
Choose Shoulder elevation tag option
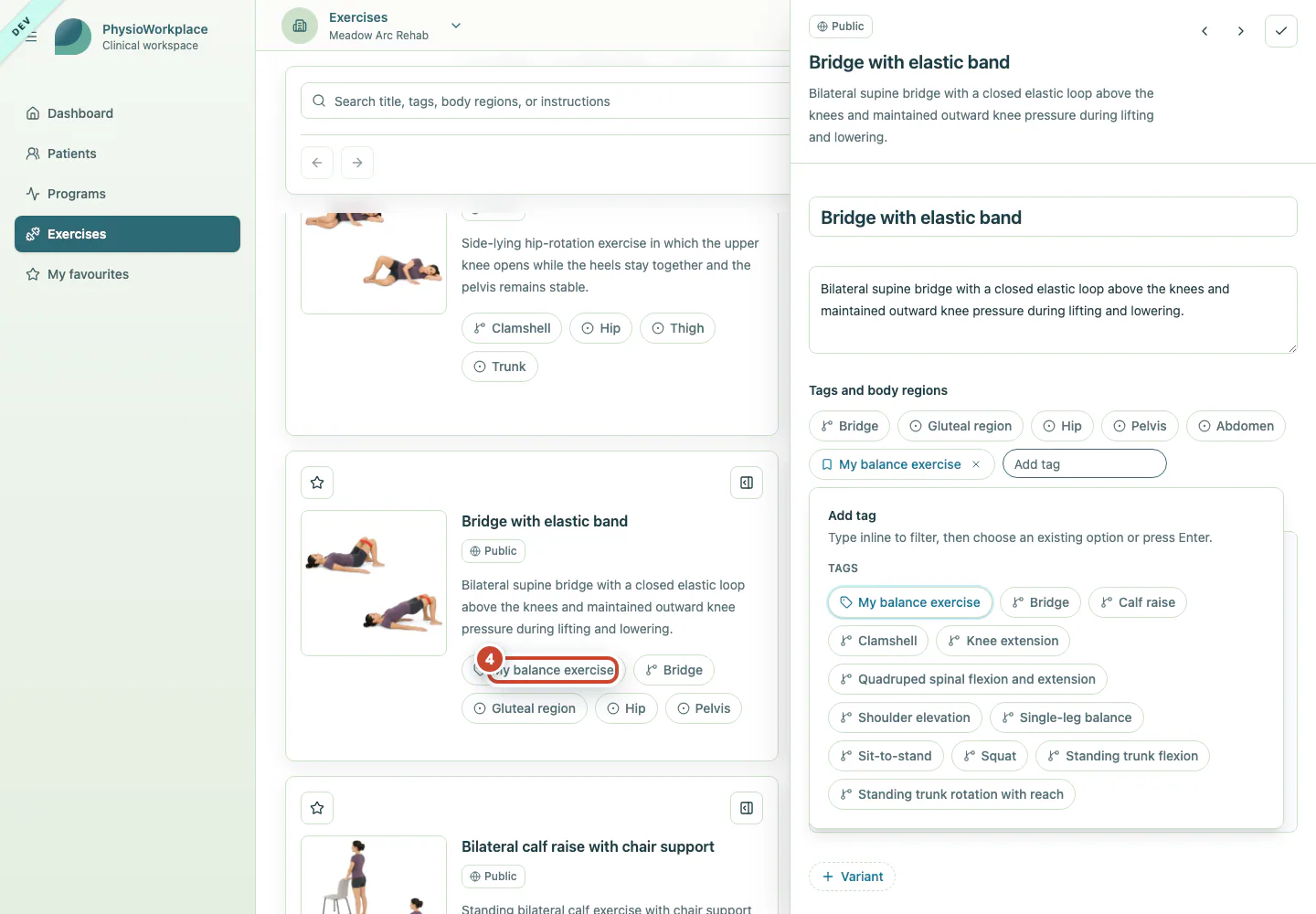(905, 717)
